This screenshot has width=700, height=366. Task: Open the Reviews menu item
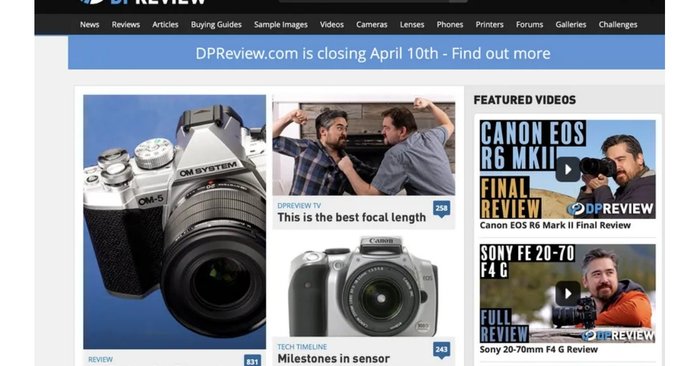126,25
